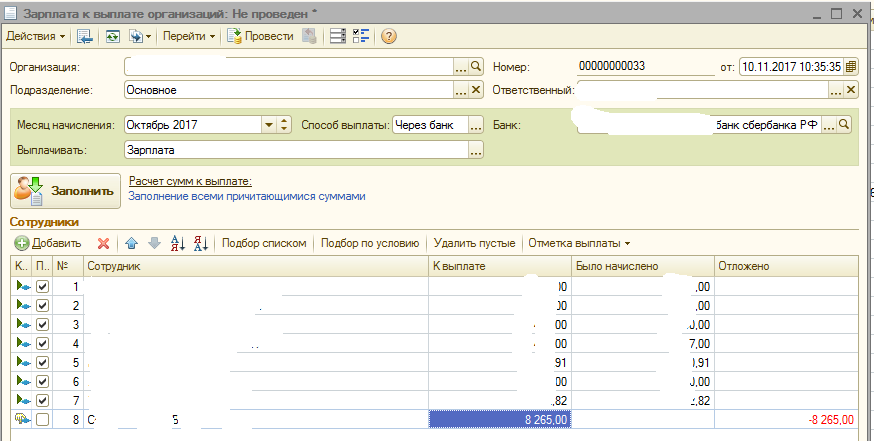Click the red X delete row icon
The width and height of the screenshot is (874, 441).
(102, 243)
